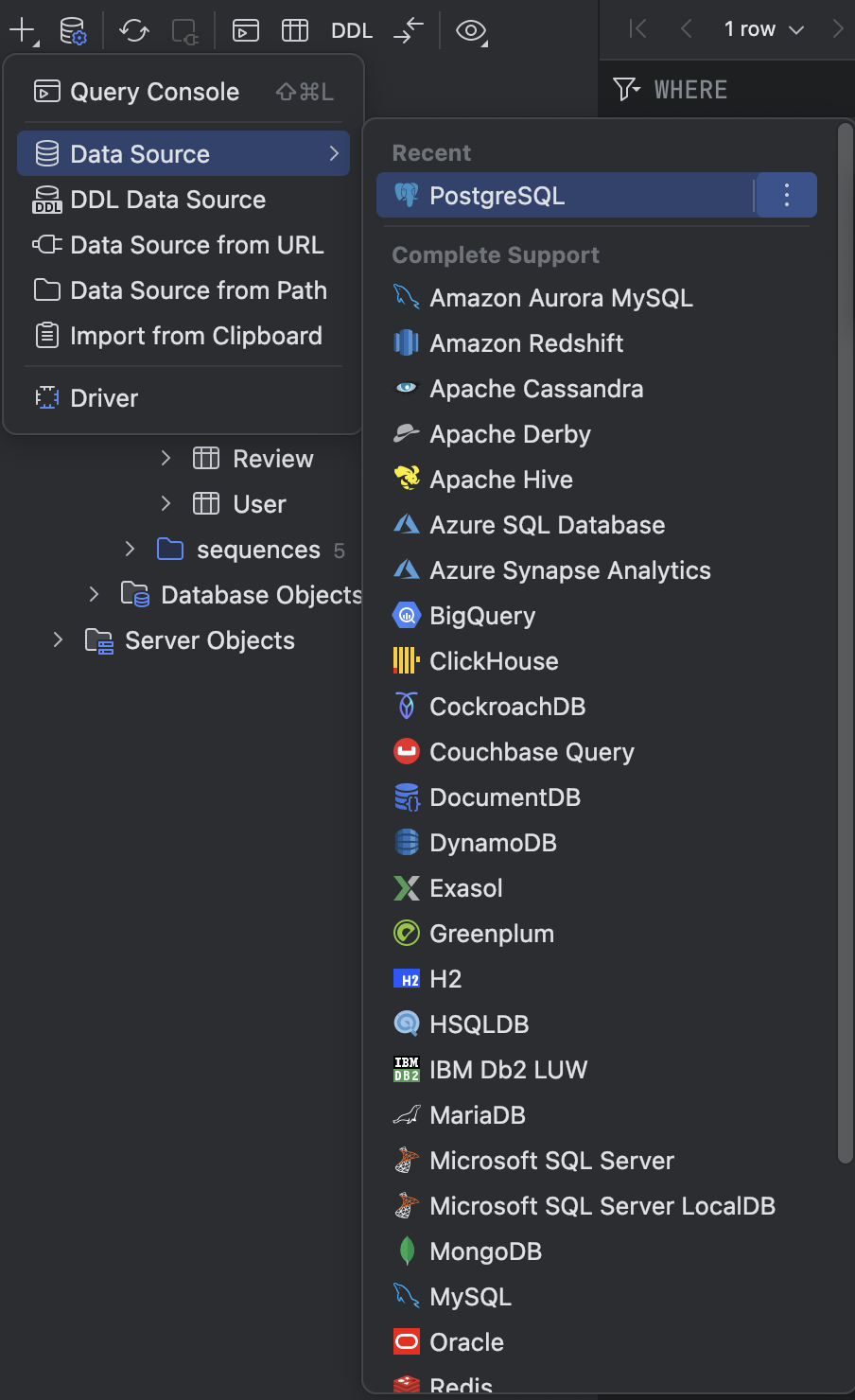Go to first page arrow
This screenshot has height=1400, width=855.
pos(638,28)
